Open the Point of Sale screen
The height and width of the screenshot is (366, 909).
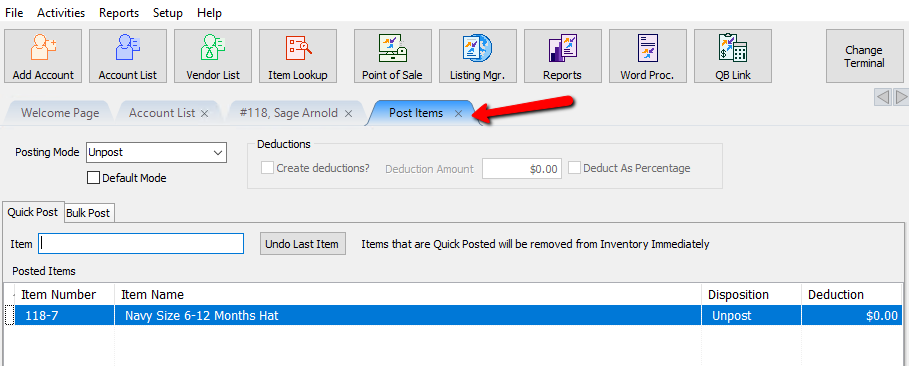[x=392, y=56]
